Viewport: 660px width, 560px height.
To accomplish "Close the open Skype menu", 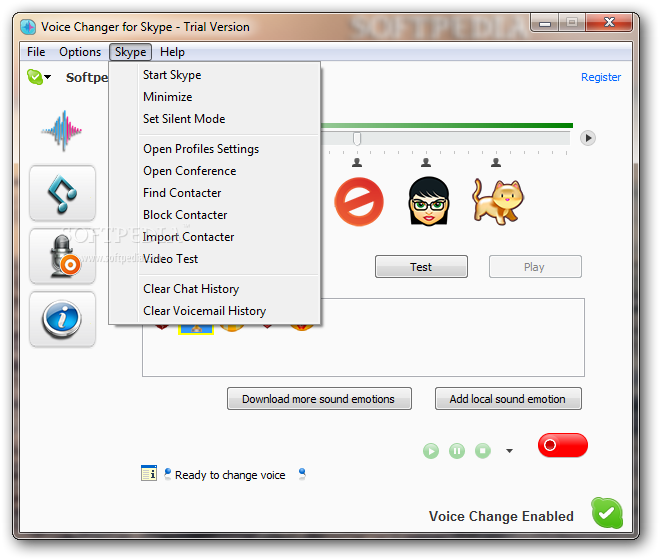I will point(130,52).
